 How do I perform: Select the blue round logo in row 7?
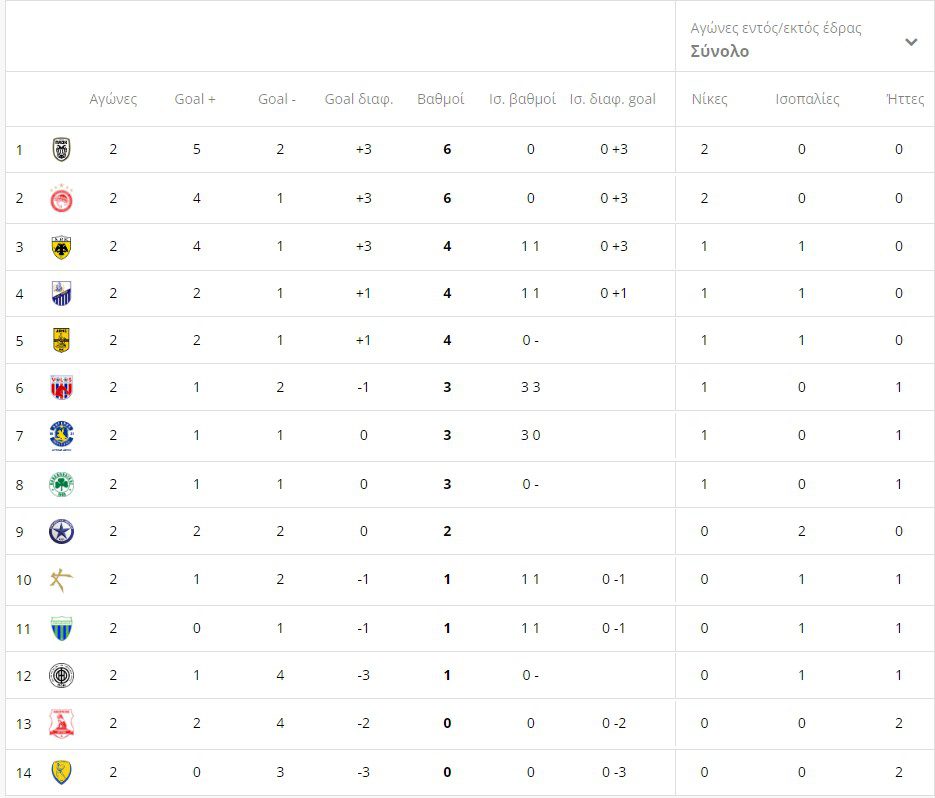[61, 435]
